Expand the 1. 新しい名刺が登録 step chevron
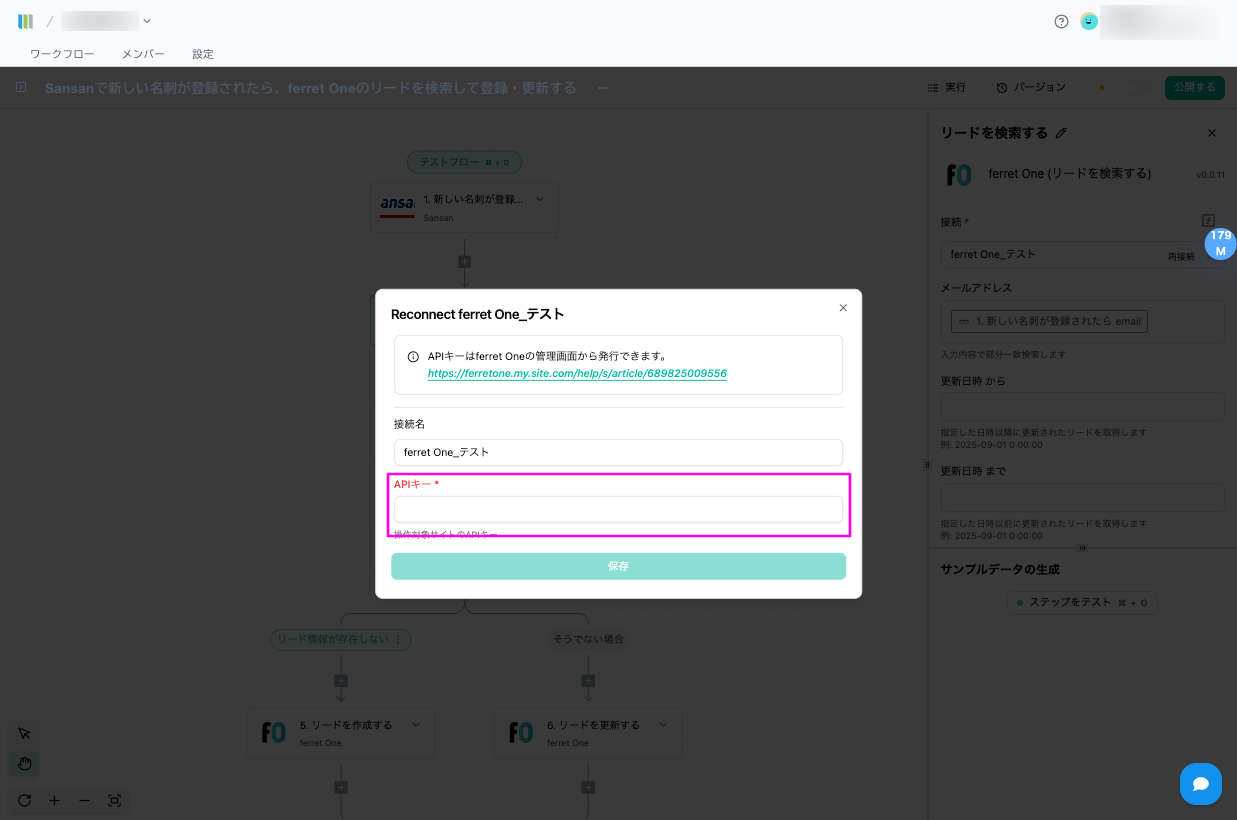Screen dimensions: 1237x820 click(x=540, y=199)
